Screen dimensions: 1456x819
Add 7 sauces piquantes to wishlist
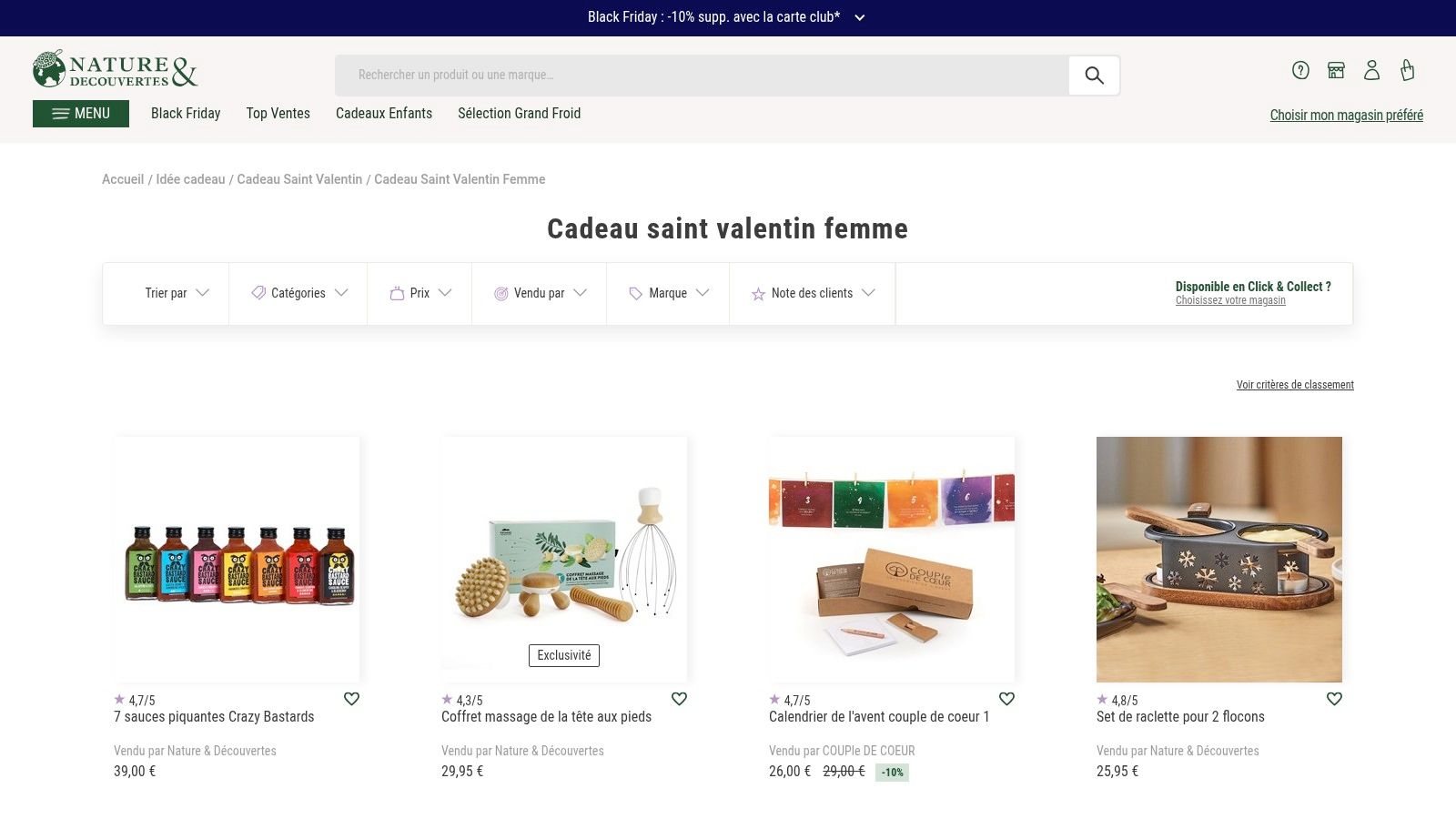[351, 699]
